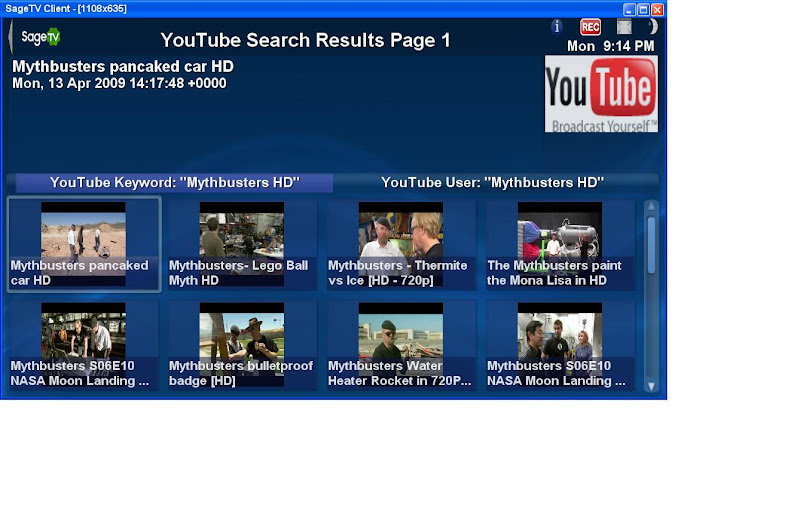Click scroll up arrow of results list

(651, 206)
